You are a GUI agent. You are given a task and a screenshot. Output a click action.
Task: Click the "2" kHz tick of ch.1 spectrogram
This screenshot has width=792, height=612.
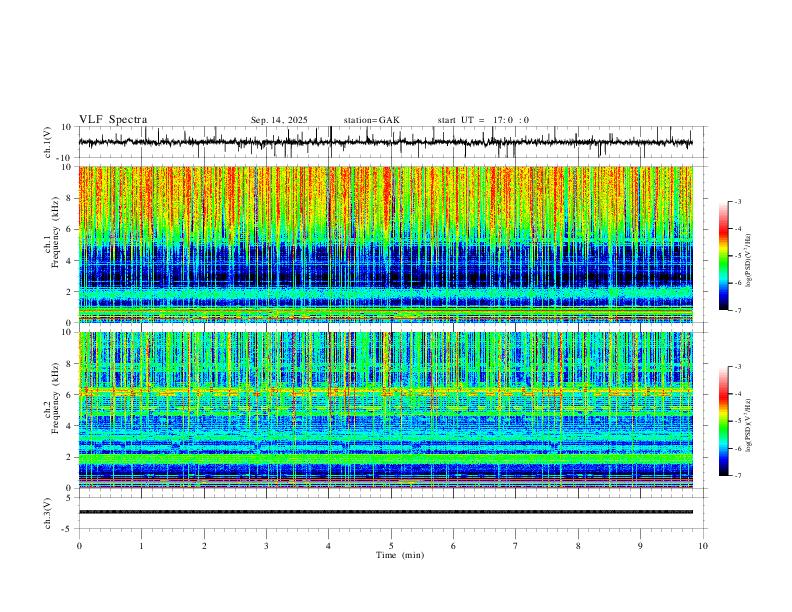tap(70, 291)
